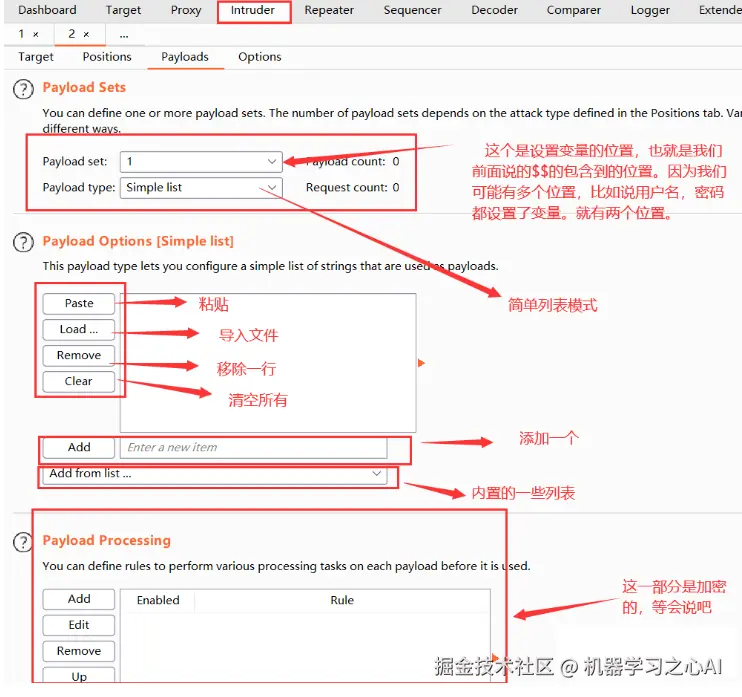Select Intruder attack tab 2
Image resolution: width=742 pixels, height=697 pixels.
coord(71,34)
